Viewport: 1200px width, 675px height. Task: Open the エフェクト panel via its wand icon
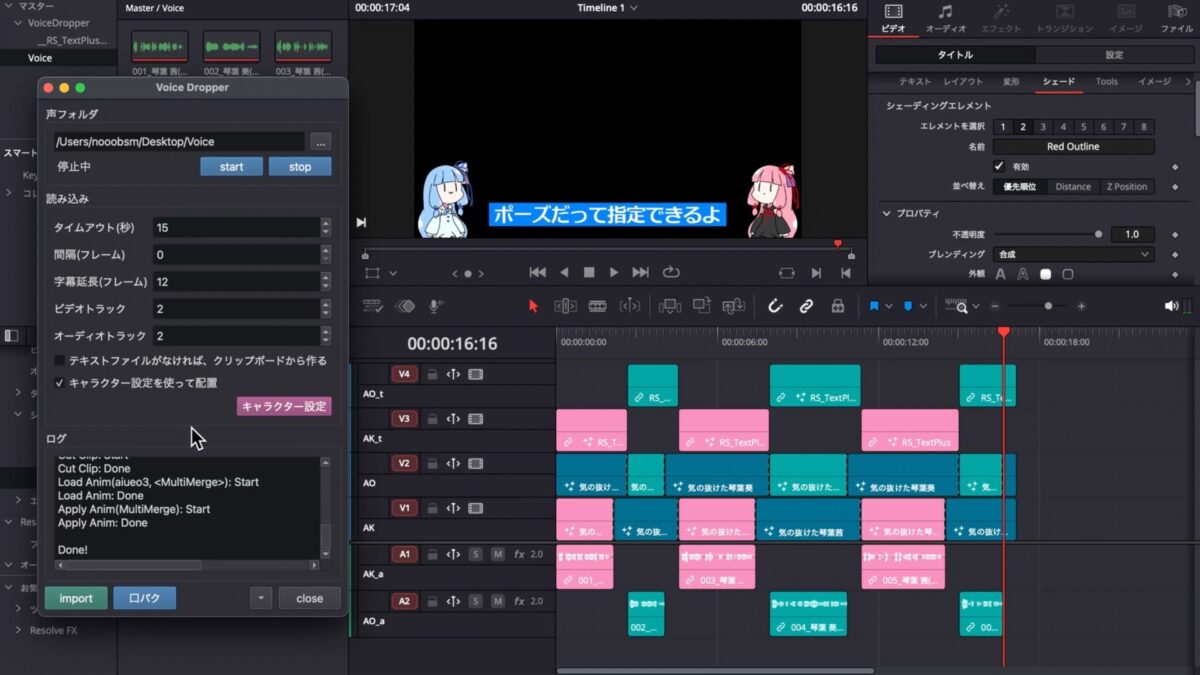click(1001, 20)
